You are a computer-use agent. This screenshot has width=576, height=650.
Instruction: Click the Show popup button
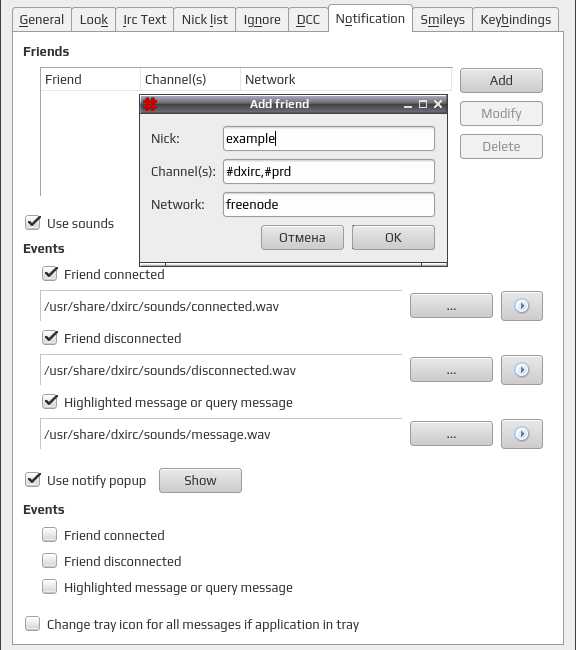[x=200, y=480]
